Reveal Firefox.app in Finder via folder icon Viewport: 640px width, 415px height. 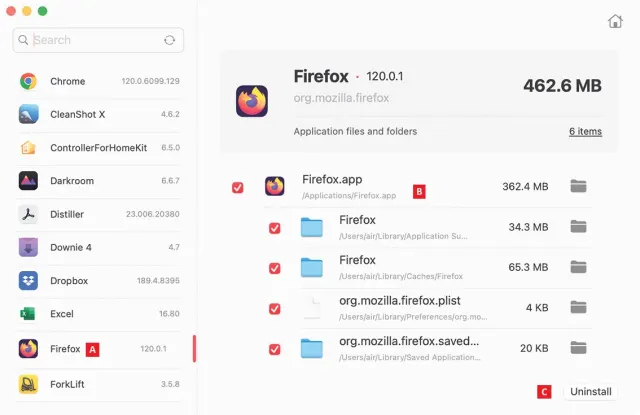[x=578, y=186]
